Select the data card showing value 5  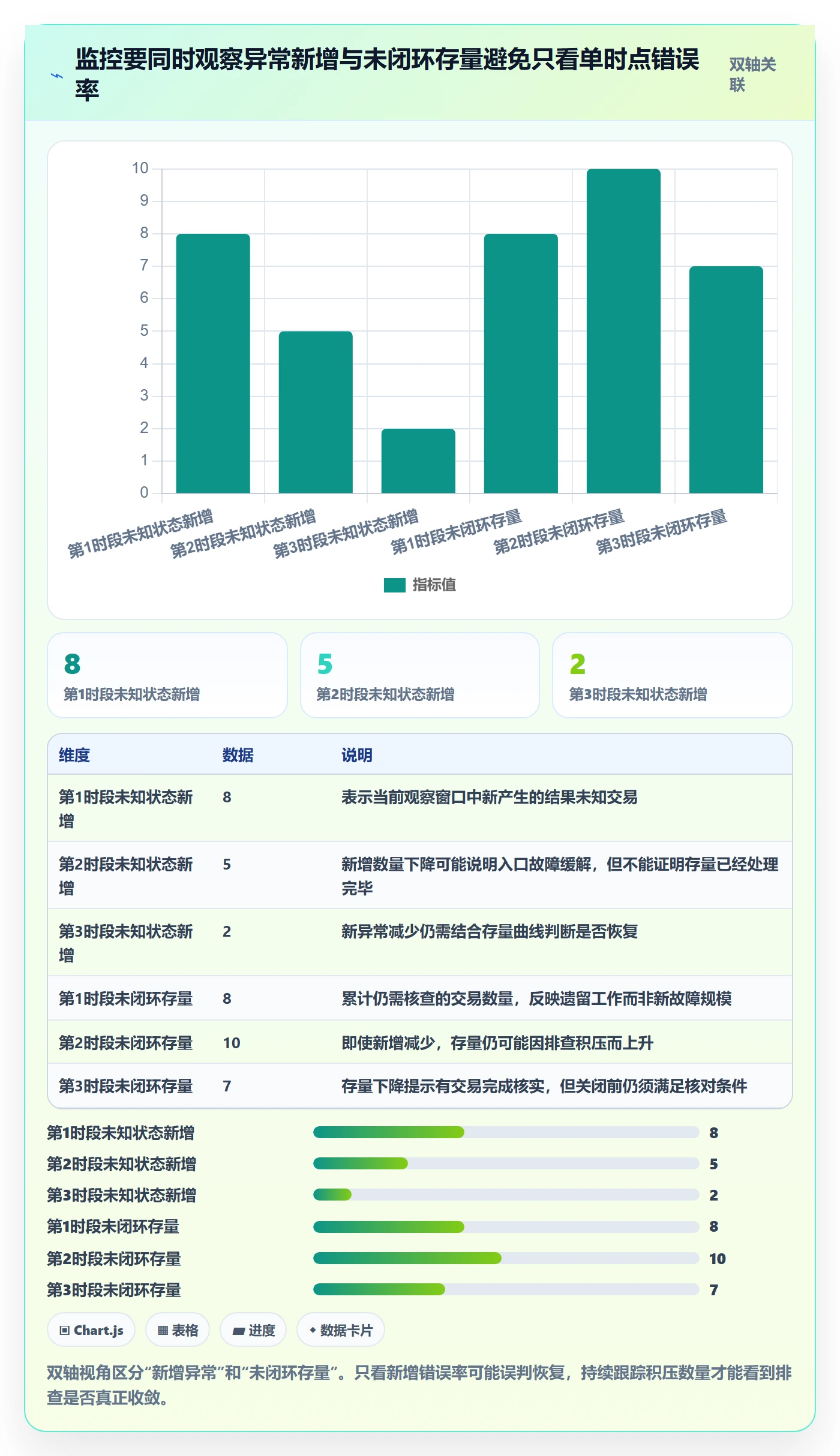(420, 675)
